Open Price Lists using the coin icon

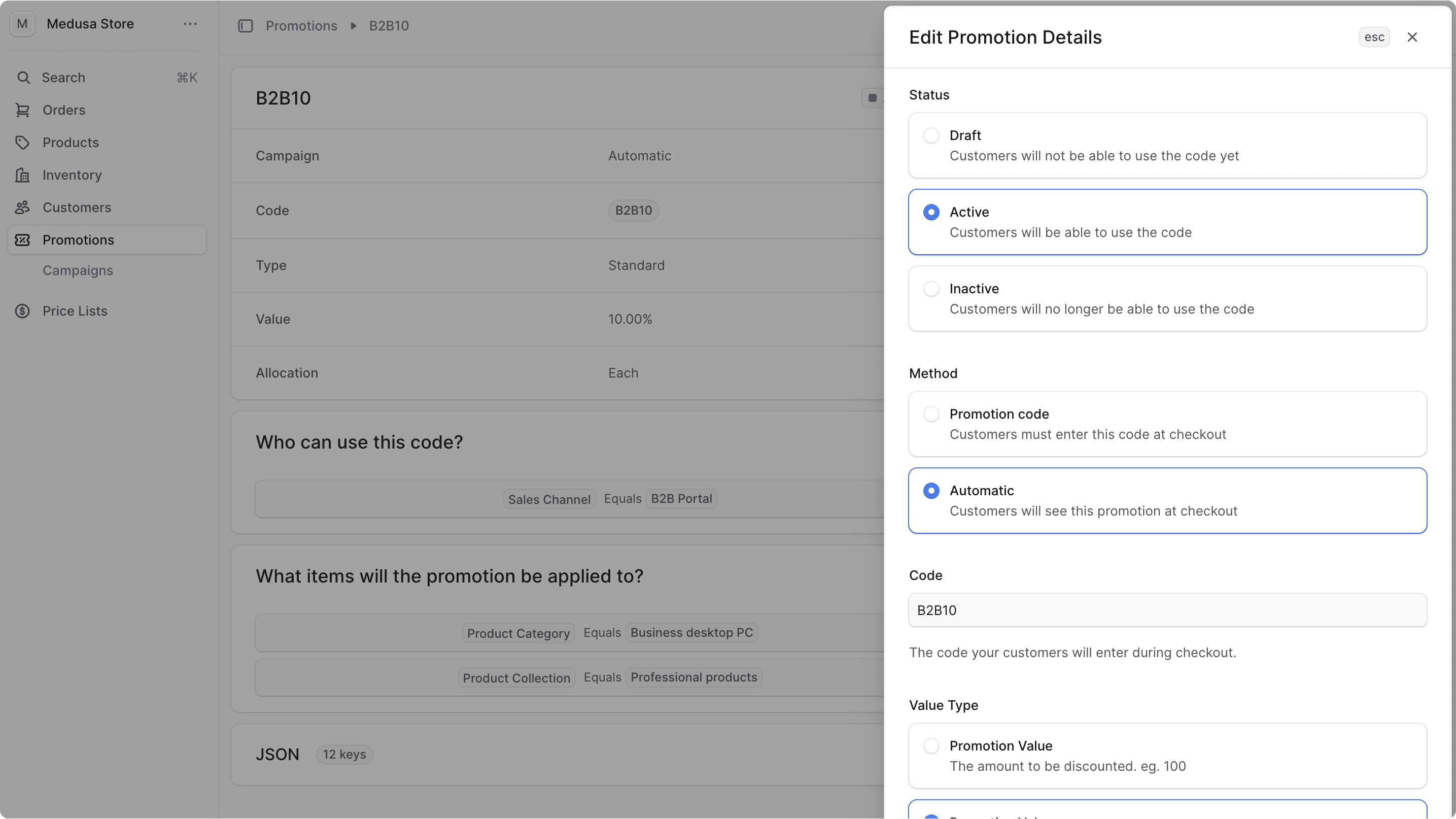coord(23,311)
